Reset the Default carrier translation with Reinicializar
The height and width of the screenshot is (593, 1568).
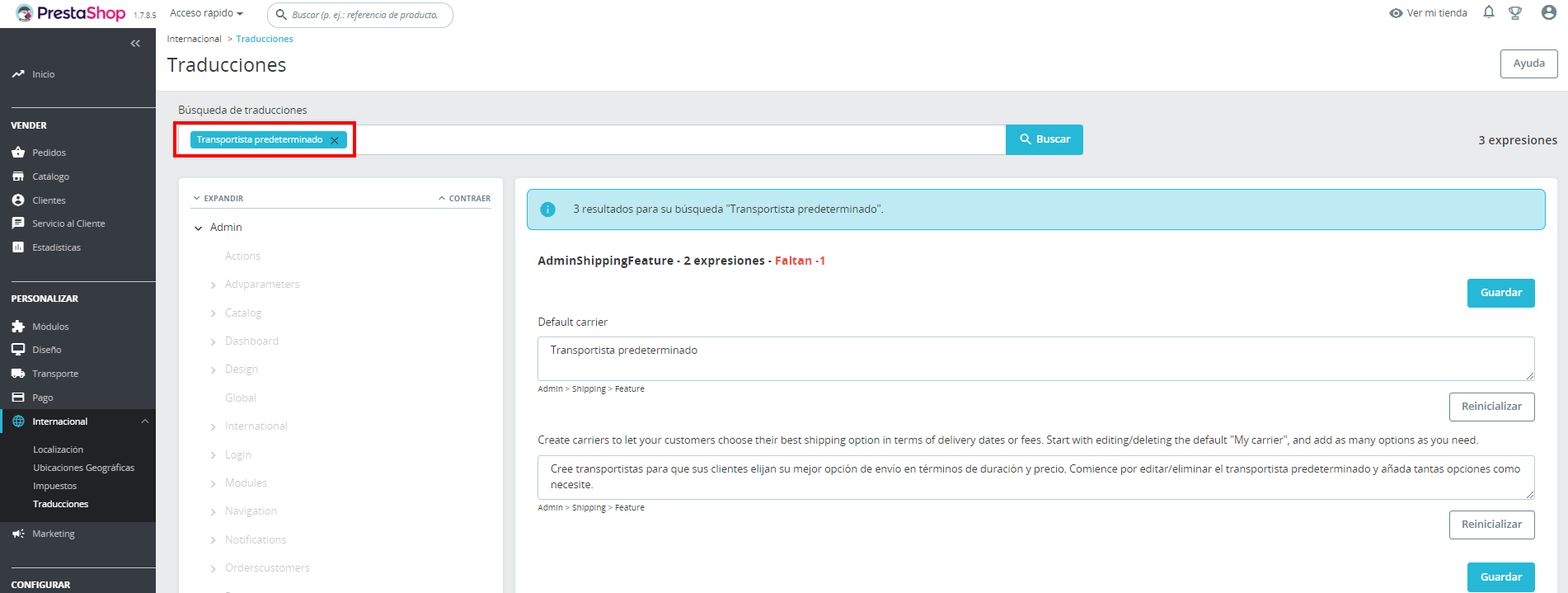point(1491,407)
